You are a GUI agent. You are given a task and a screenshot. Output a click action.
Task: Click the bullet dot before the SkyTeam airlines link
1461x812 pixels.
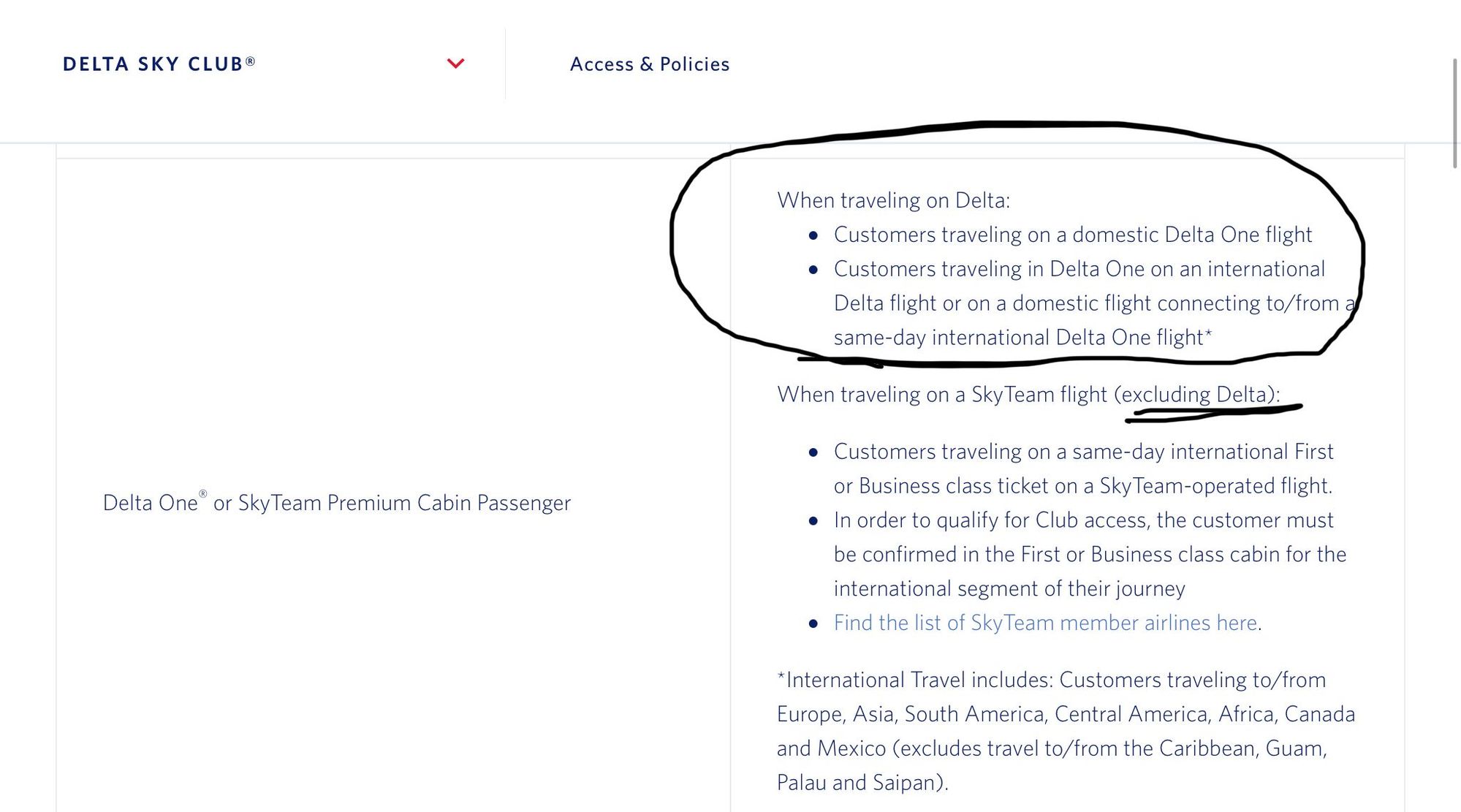tap(813, 623)
